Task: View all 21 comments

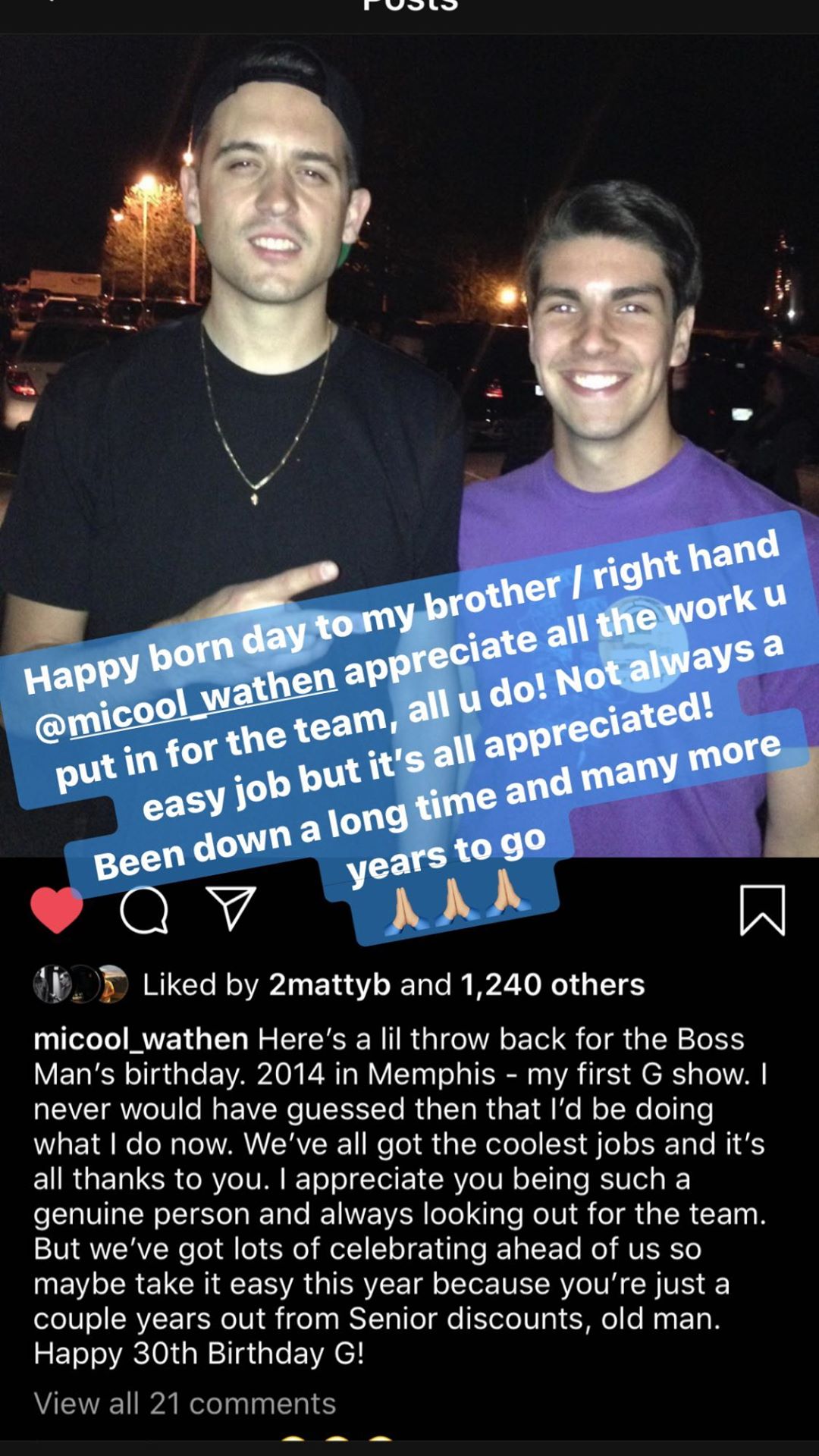Action: tap(184, 1403)
